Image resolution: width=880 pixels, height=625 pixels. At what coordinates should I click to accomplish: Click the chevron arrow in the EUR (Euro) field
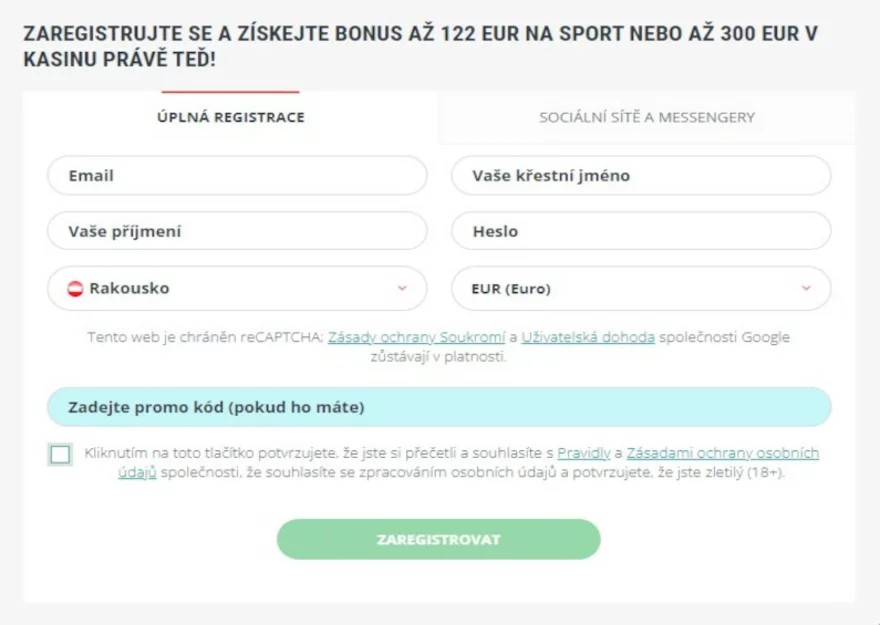coord(806,289)
